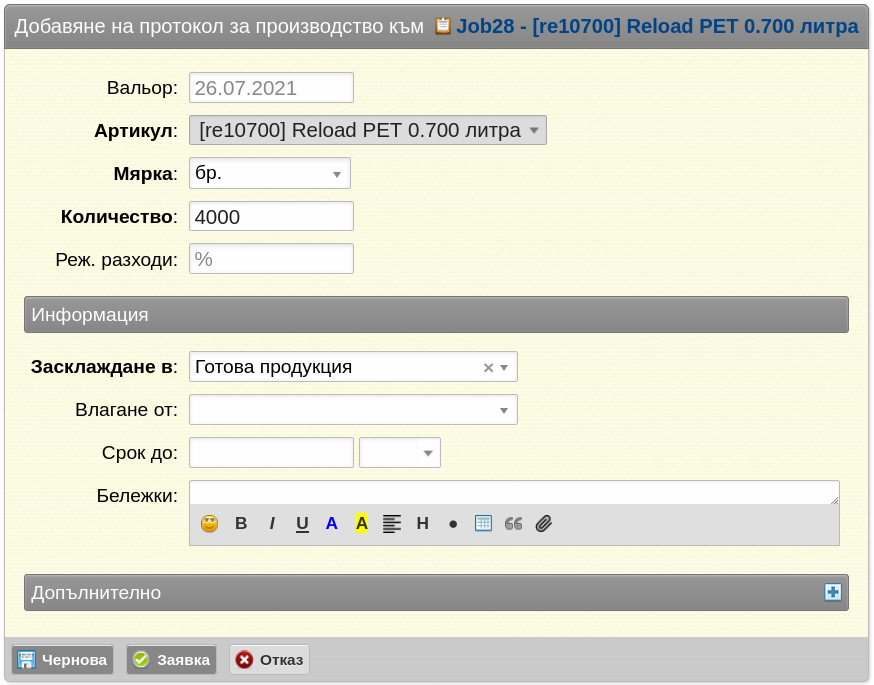The image size is (874, 685).
Task: Insert quote block in notes
Action: (x=513, y=524)
